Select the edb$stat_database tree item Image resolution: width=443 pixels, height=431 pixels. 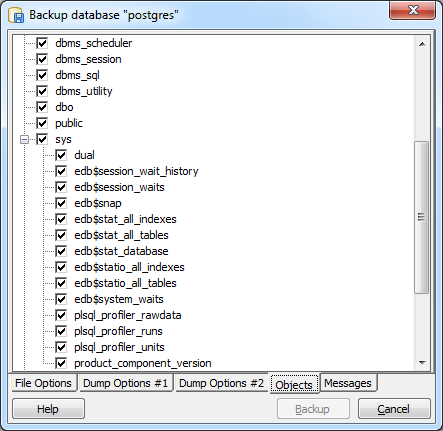tap(121, 251)
